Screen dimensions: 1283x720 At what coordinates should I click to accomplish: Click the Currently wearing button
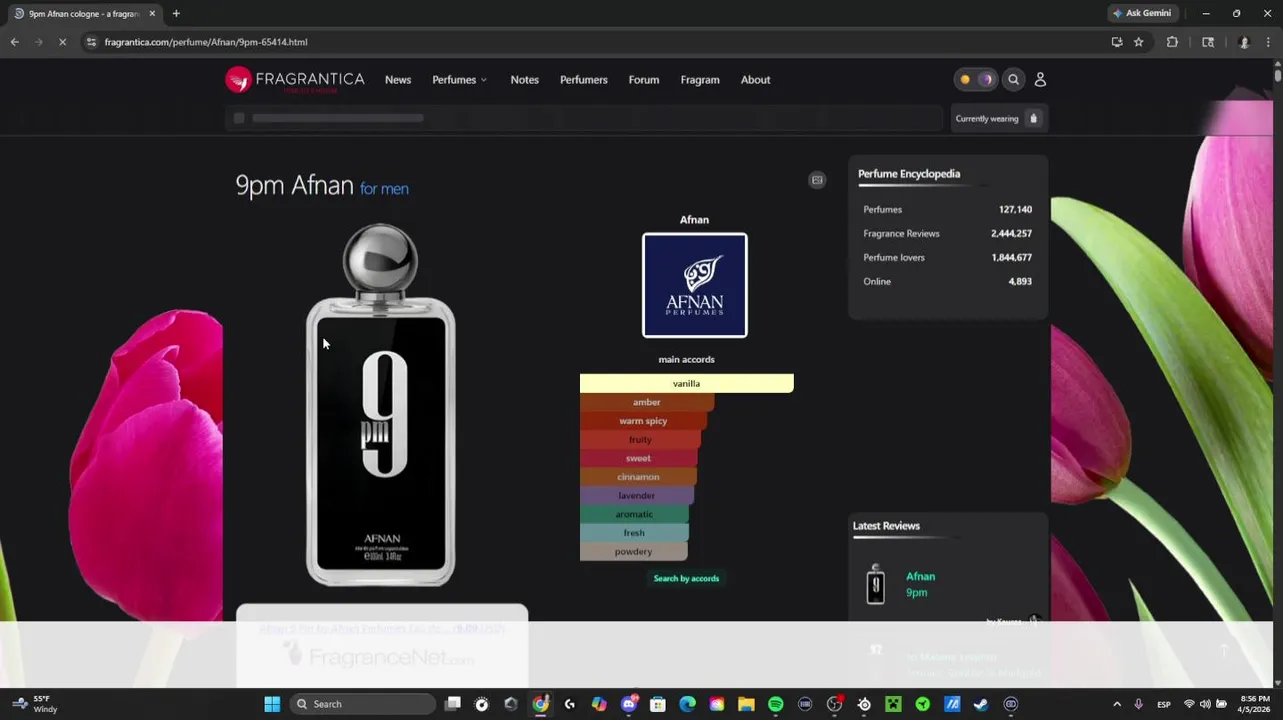[x=998, y=118]
